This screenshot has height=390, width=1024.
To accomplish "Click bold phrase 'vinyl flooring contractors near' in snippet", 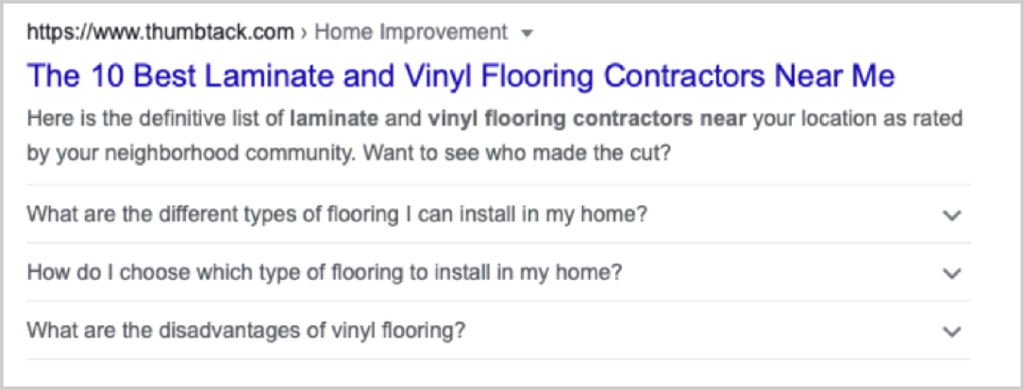I will pyautogui.click(x=586, y=120).
